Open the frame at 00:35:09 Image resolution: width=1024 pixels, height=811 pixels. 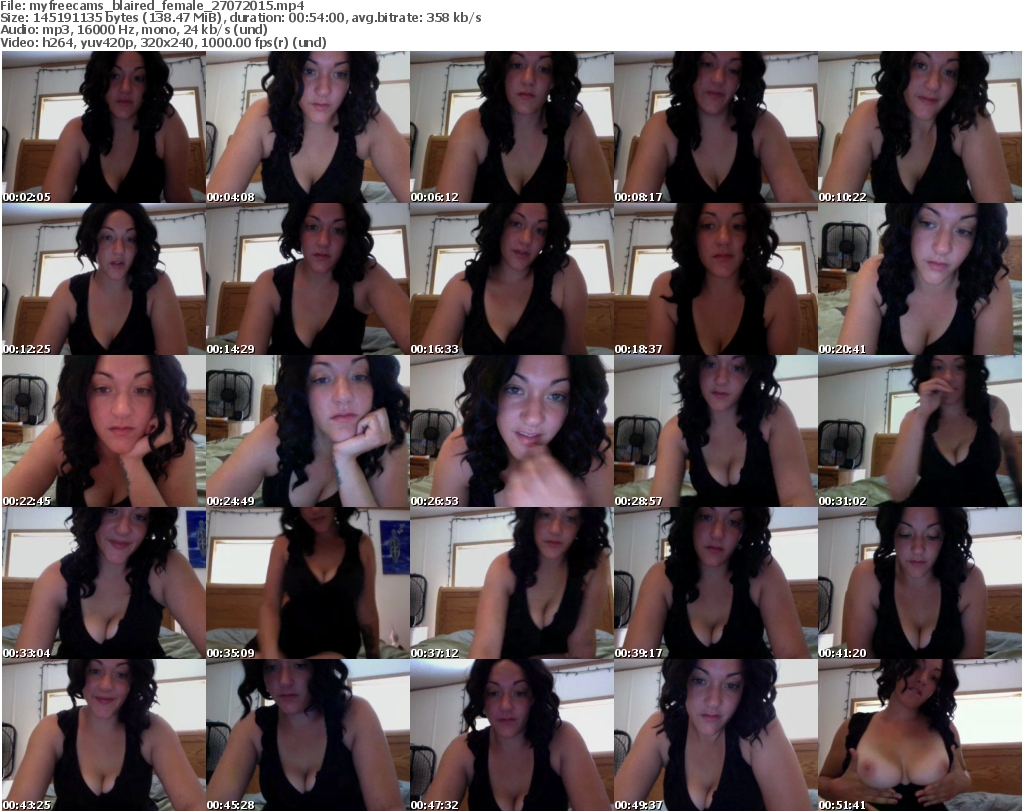coord(308,583)
